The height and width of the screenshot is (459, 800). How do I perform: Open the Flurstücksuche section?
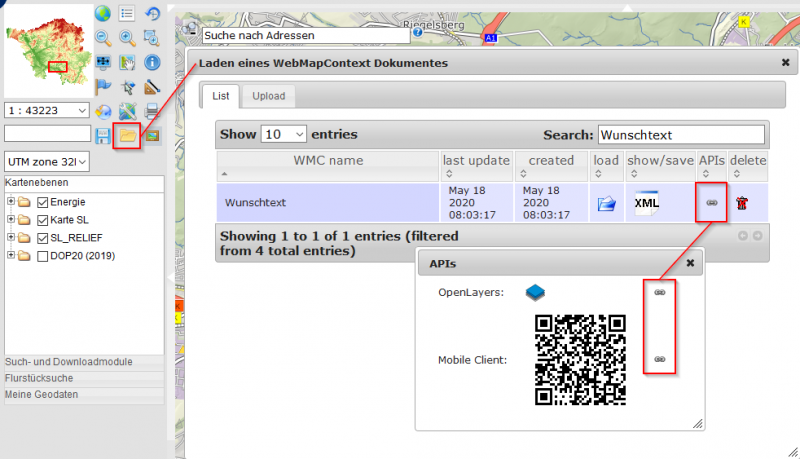tap(84, 378)
